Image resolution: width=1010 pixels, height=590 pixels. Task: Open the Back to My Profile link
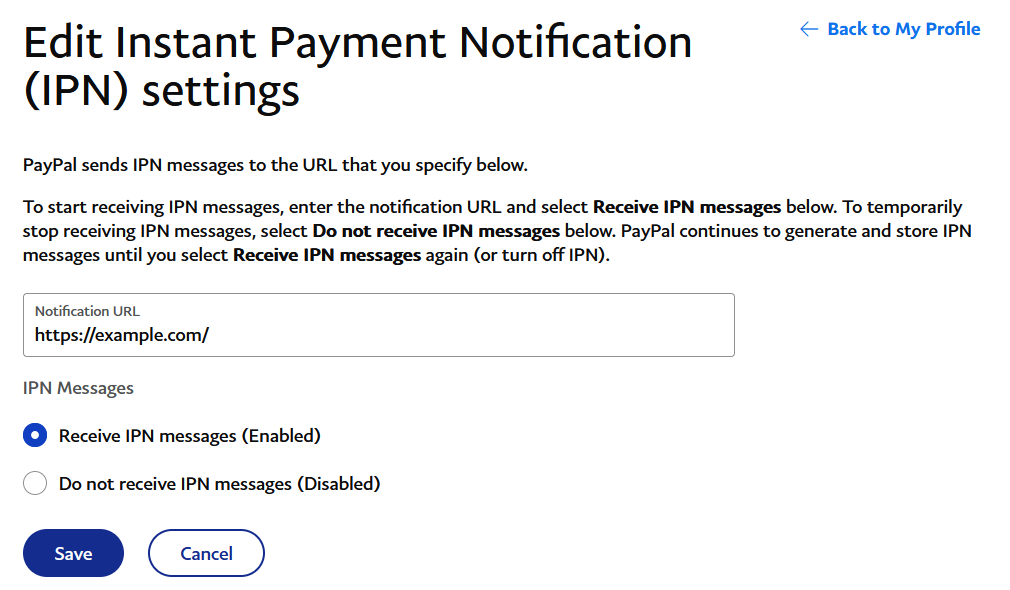coord(901,29)
